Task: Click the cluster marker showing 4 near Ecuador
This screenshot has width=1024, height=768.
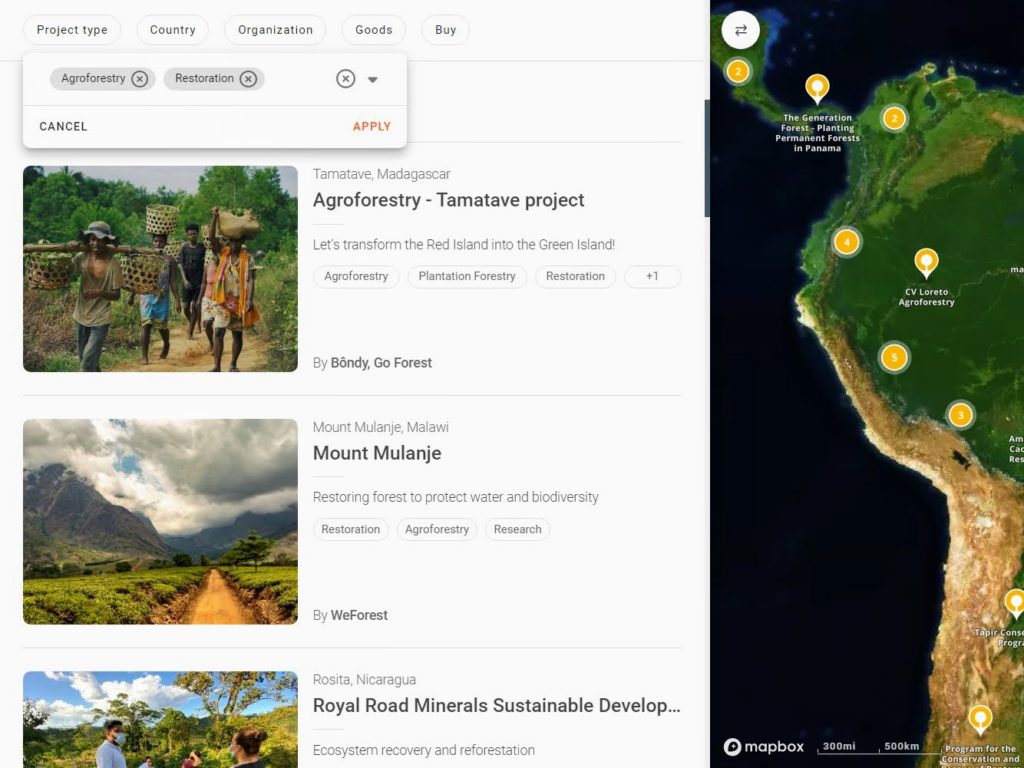Action: pyautogui.click(x=846, y=242)
